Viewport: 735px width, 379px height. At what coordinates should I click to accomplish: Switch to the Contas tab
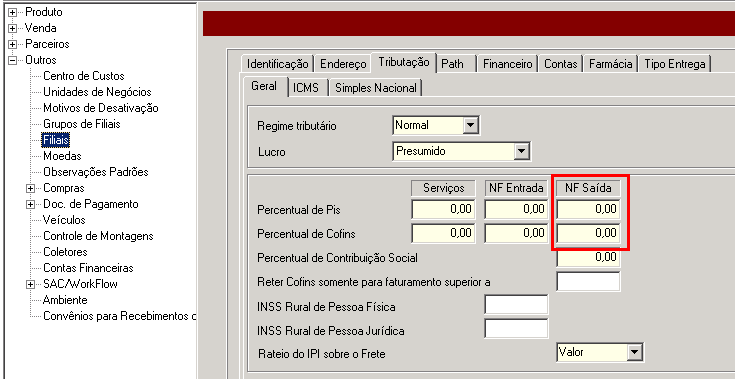pos(561,64)
